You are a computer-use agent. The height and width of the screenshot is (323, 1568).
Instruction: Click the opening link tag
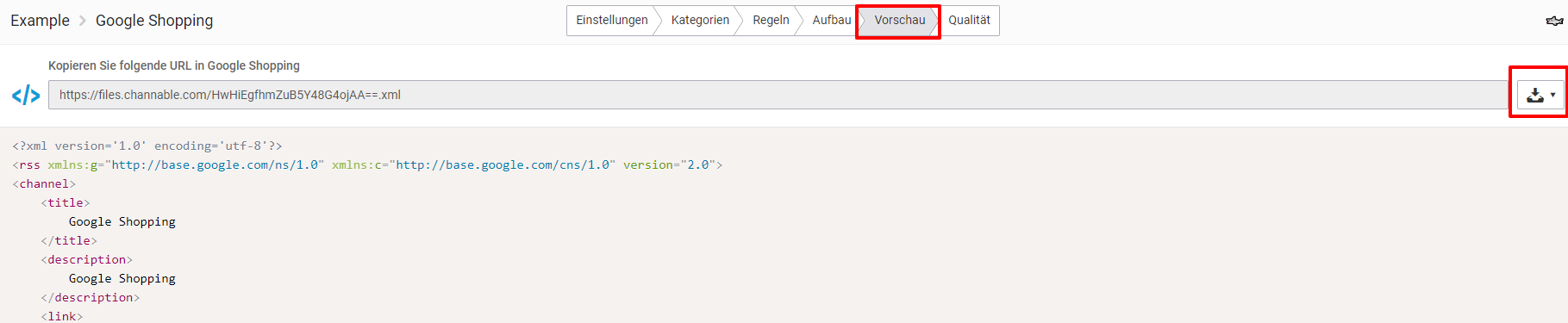[62, 316]
